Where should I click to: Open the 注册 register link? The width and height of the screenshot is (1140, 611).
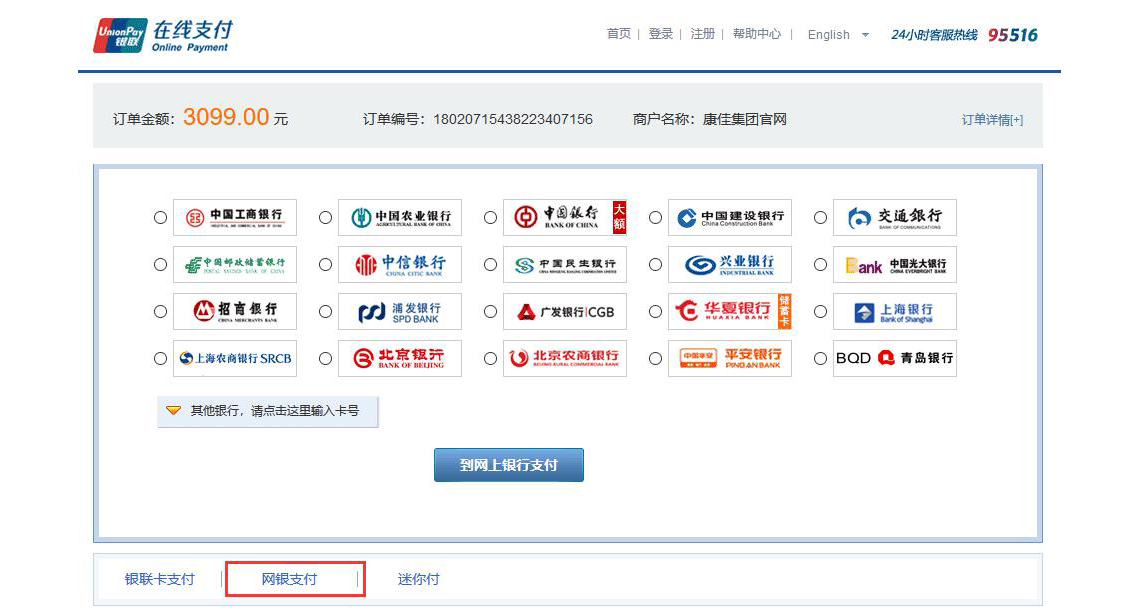(703, 34)
